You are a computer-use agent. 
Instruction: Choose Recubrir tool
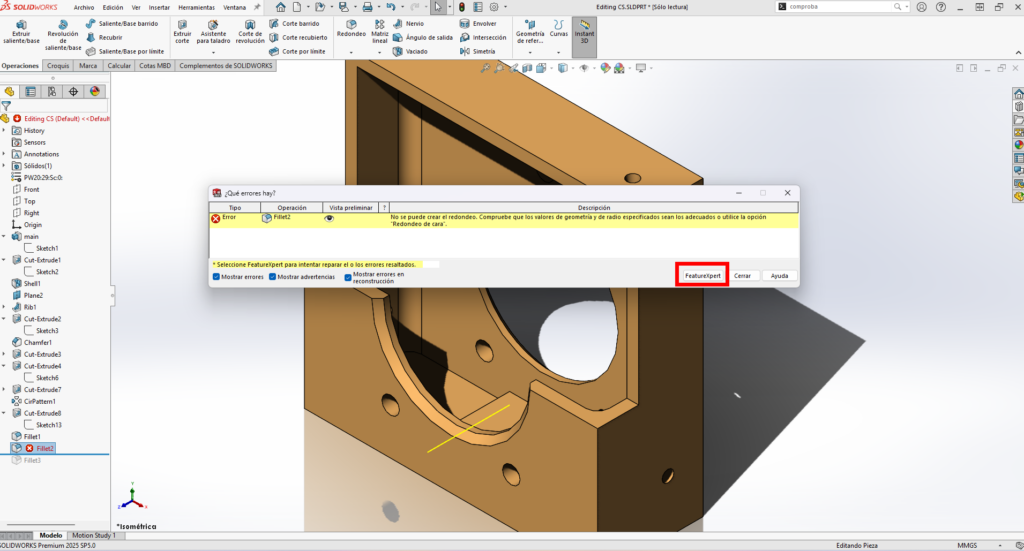click(x=104, y=37)
